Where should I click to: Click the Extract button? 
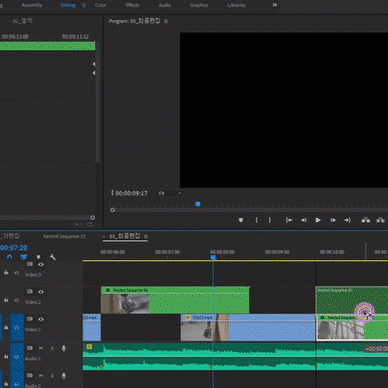[380, 220]
